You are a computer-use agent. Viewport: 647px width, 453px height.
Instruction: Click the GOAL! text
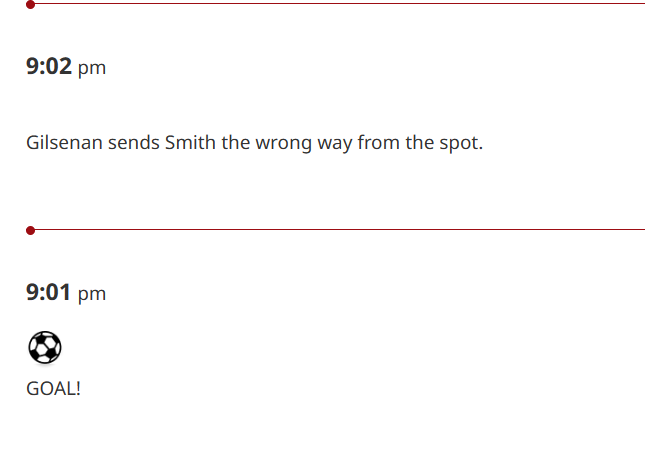pos(53,389)
